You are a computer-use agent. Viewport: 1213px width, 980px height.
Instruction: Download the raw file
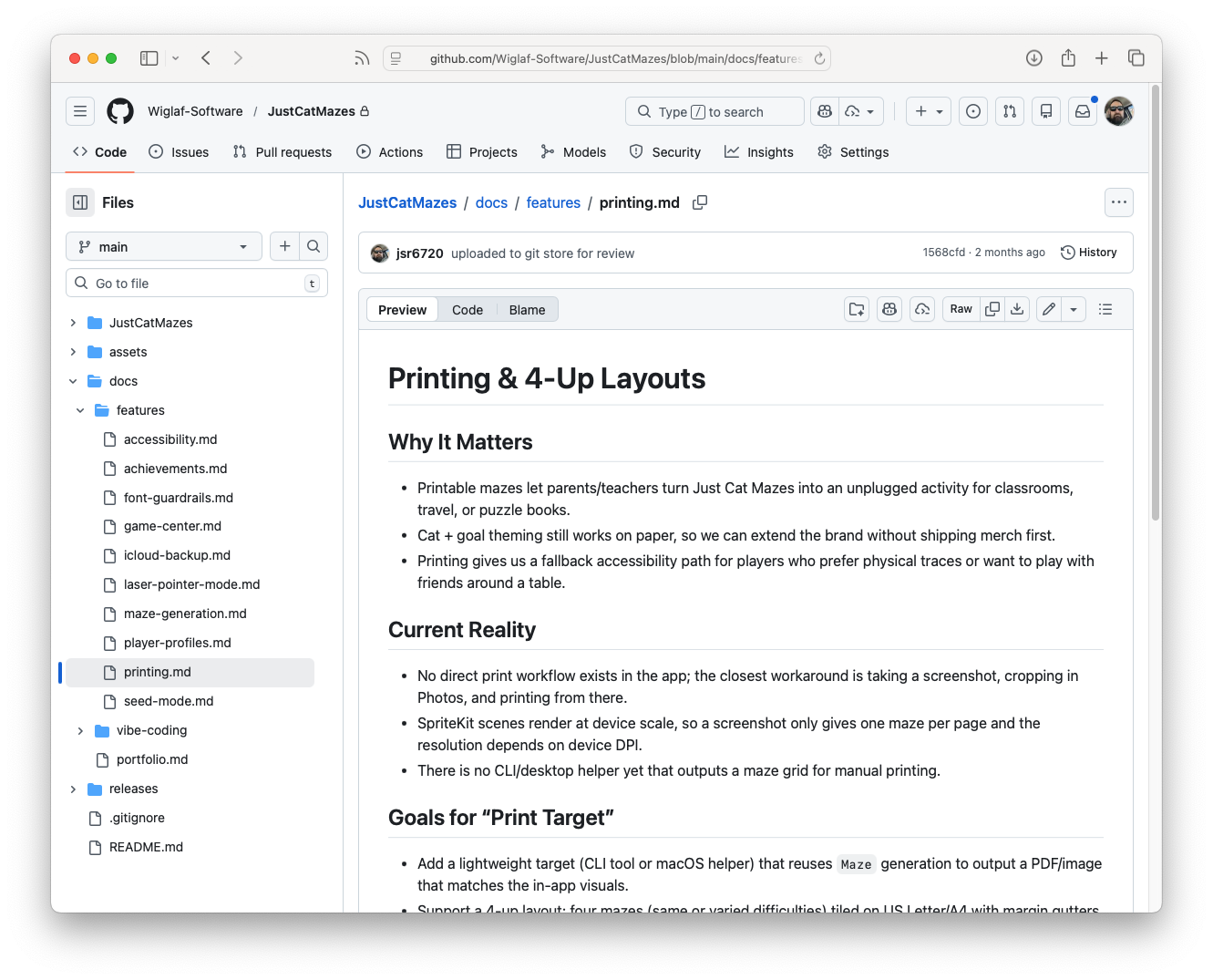[x=1017, y=310]
